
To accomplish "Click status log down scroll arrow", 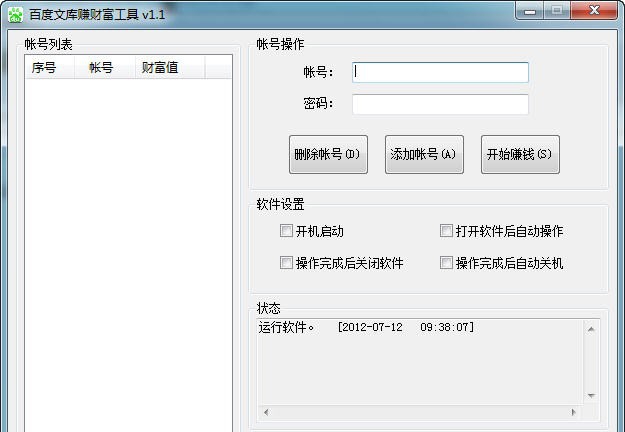I will 592,395.
